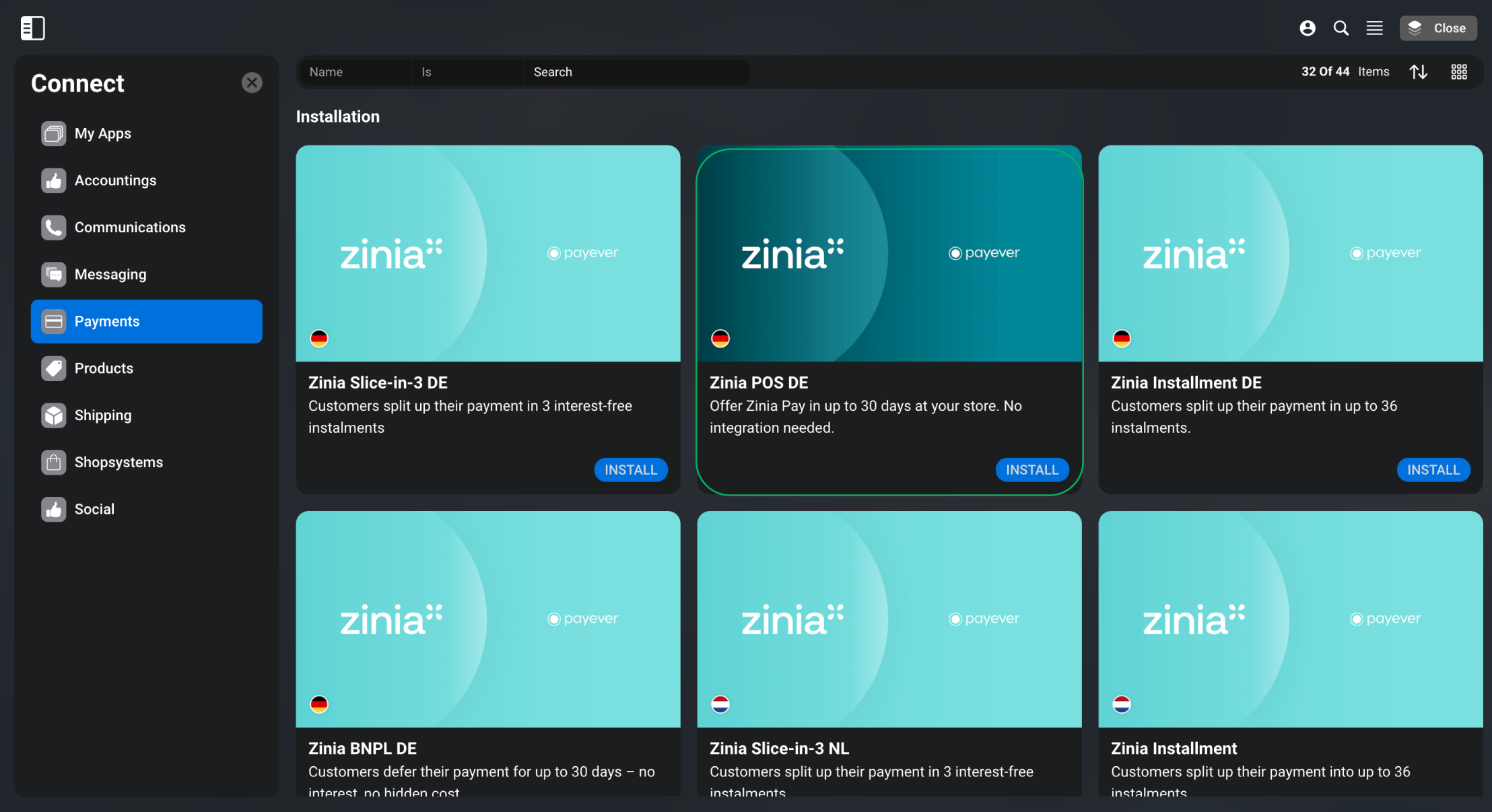Select the Payments category
This screenshot has width=1492, height=812.
click(147, 322)
